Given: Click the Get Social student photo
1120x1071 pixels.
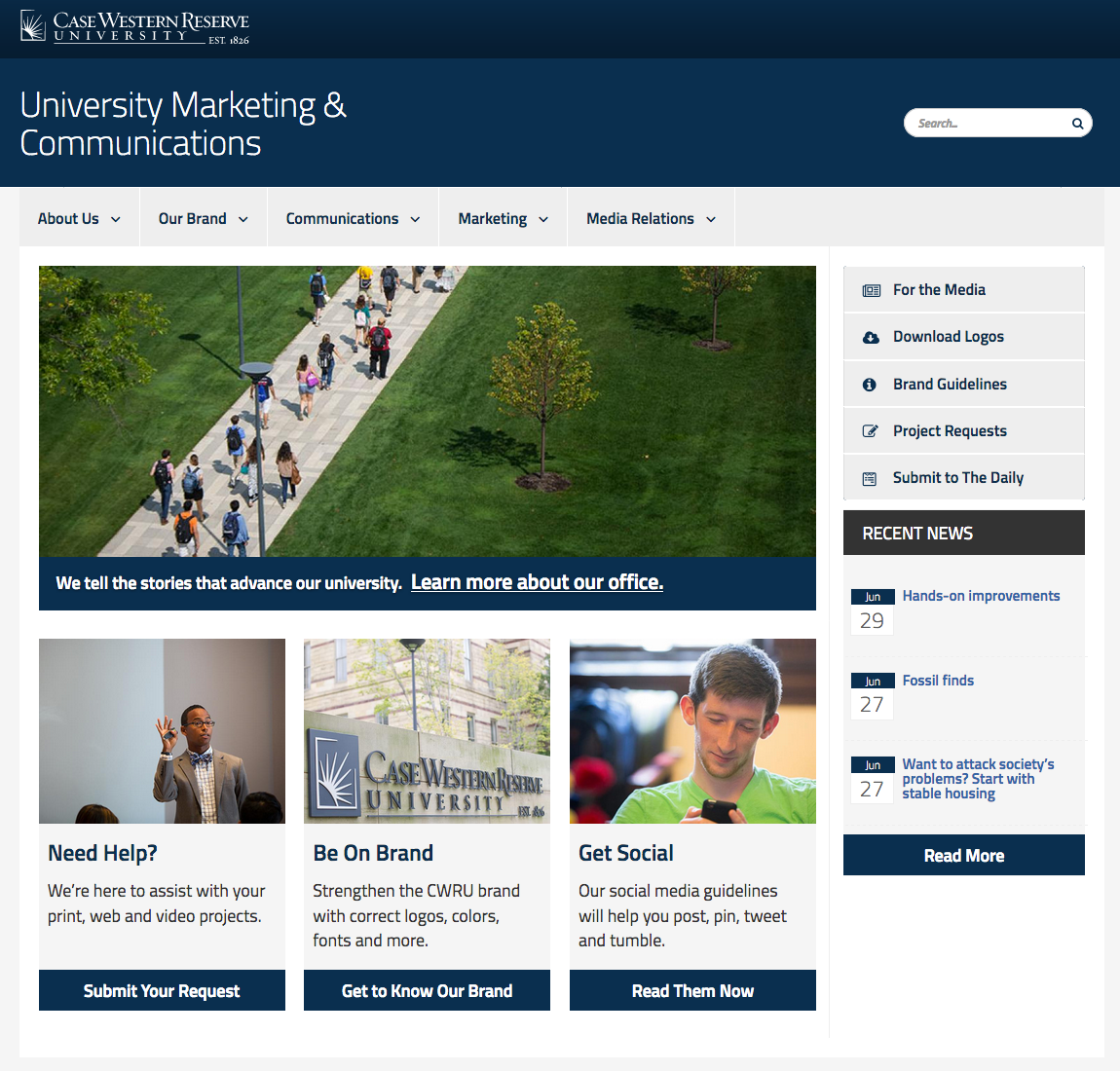Looking at the screenshot, I should [692, 731].
